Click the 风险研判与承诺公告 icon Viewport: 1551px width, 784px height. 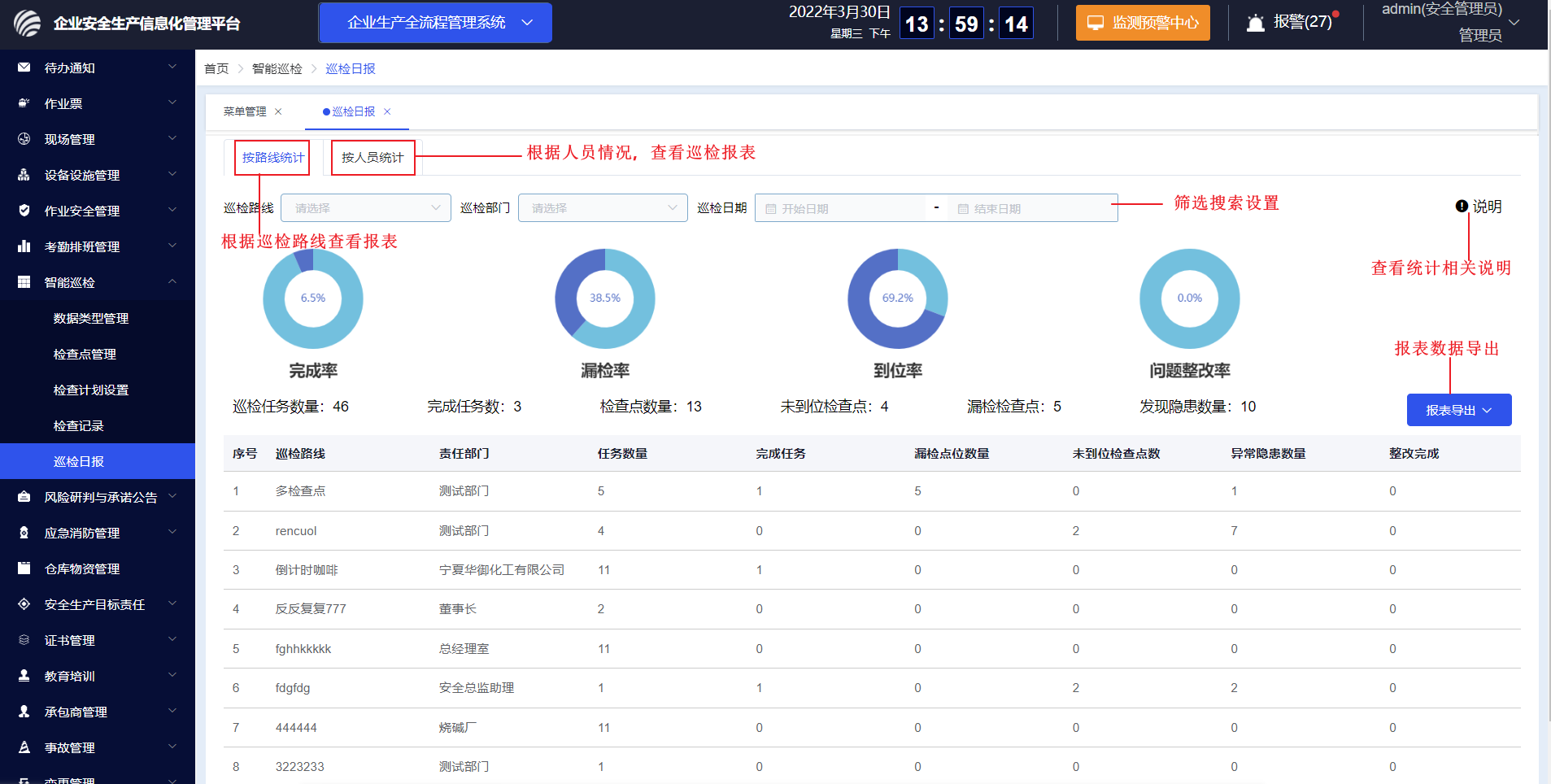[24, 497]
